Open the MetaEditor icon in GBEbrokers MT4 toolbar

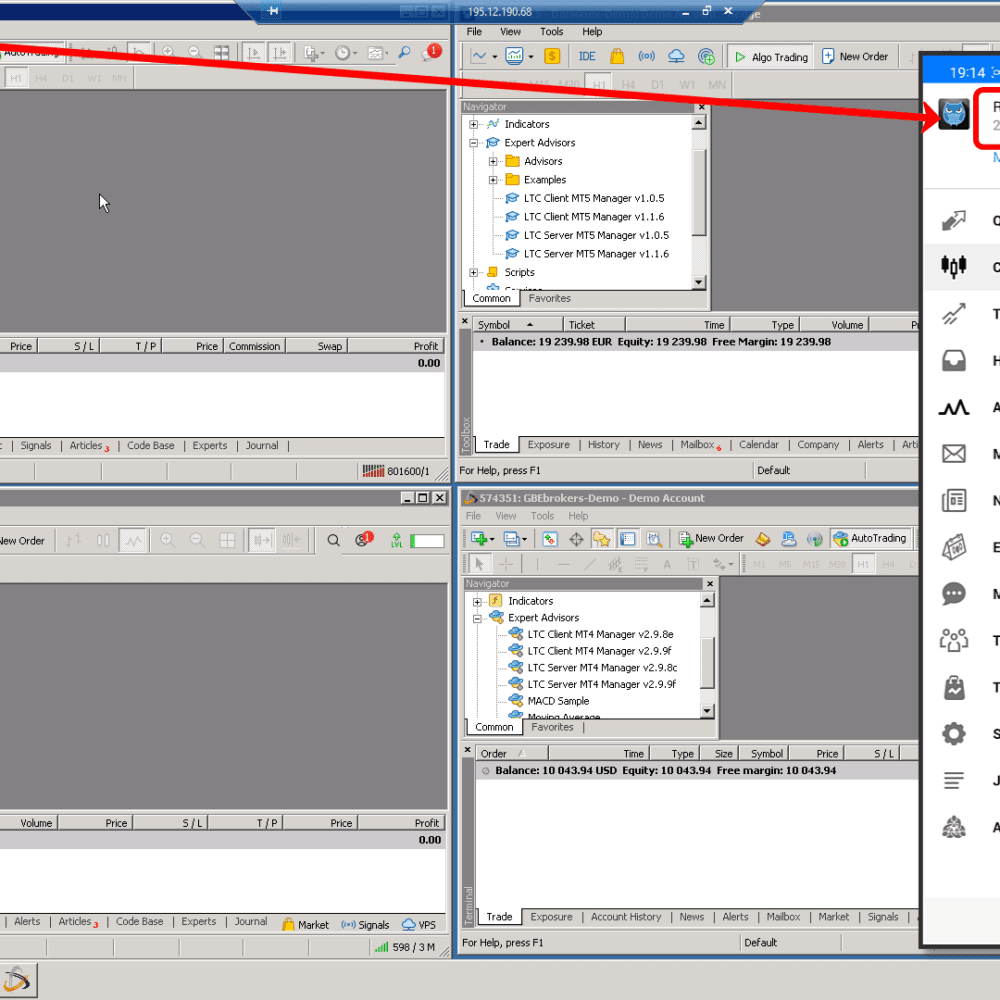[x=763, y=540]
